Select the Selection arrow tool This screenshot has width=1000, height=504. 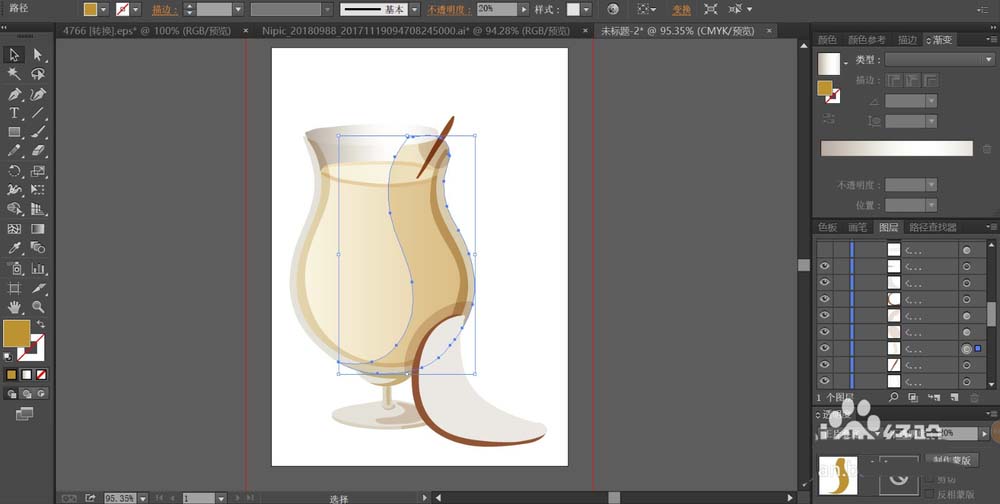(x=15, y=54)
